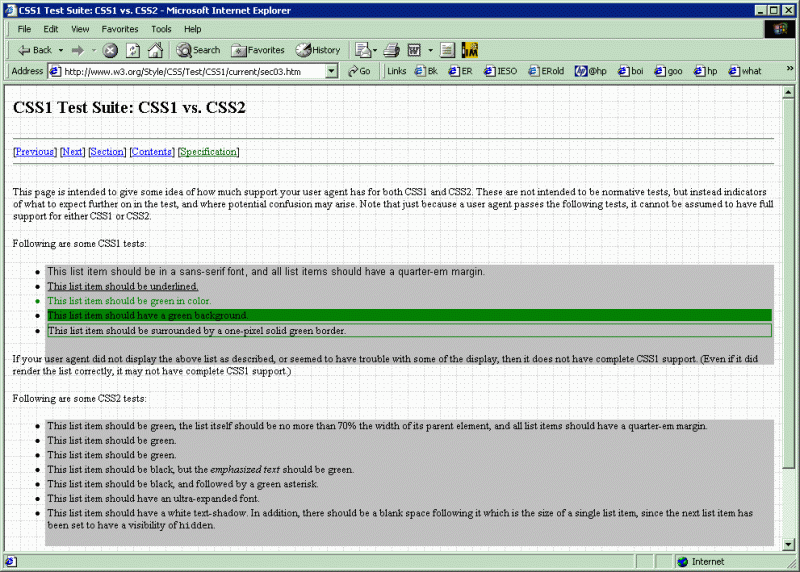Click the 'followed by a green asterisk' list item

(x=183, y=484)
